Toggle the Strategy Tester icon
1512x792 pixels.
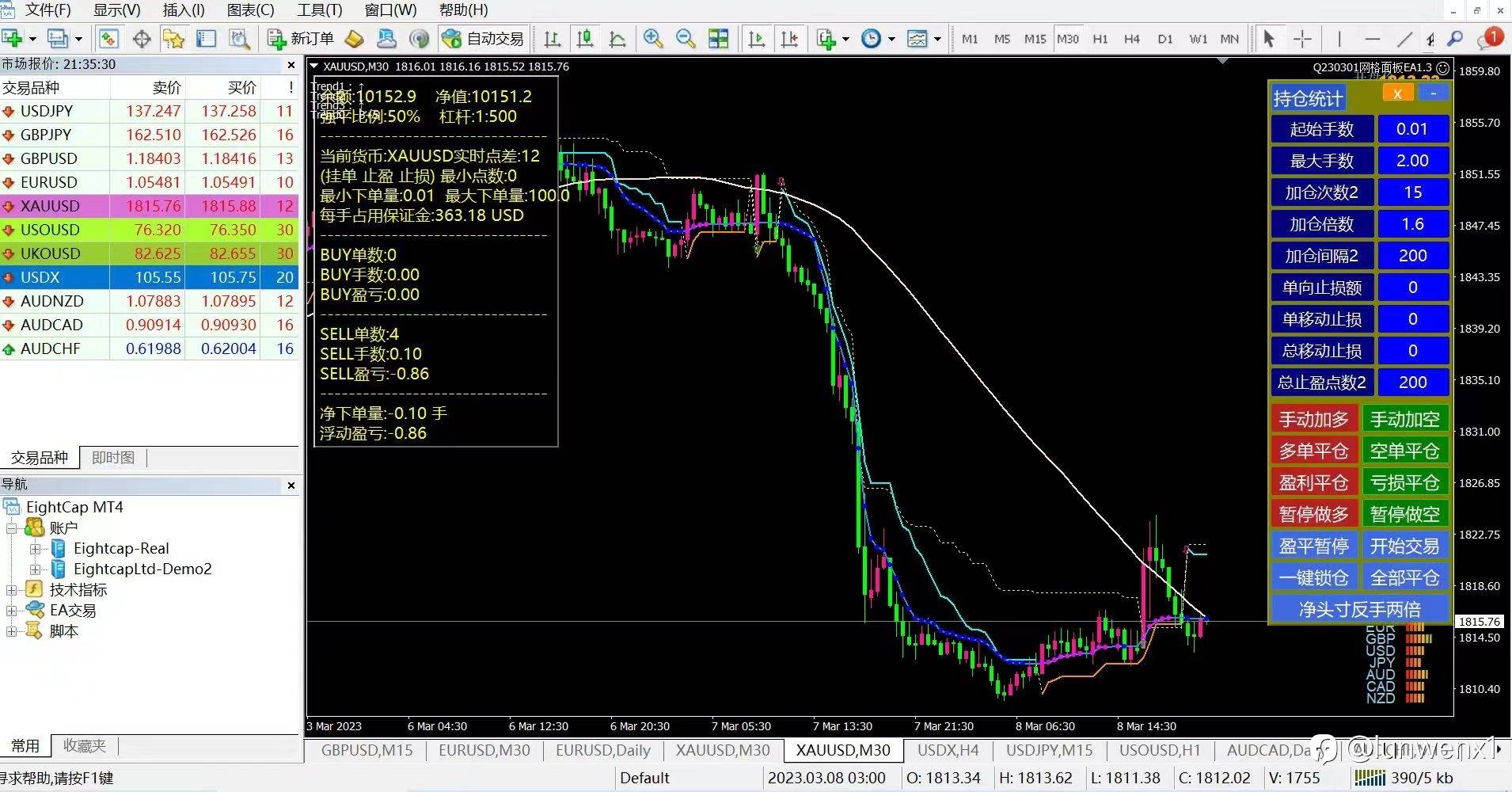pos(239,38)
